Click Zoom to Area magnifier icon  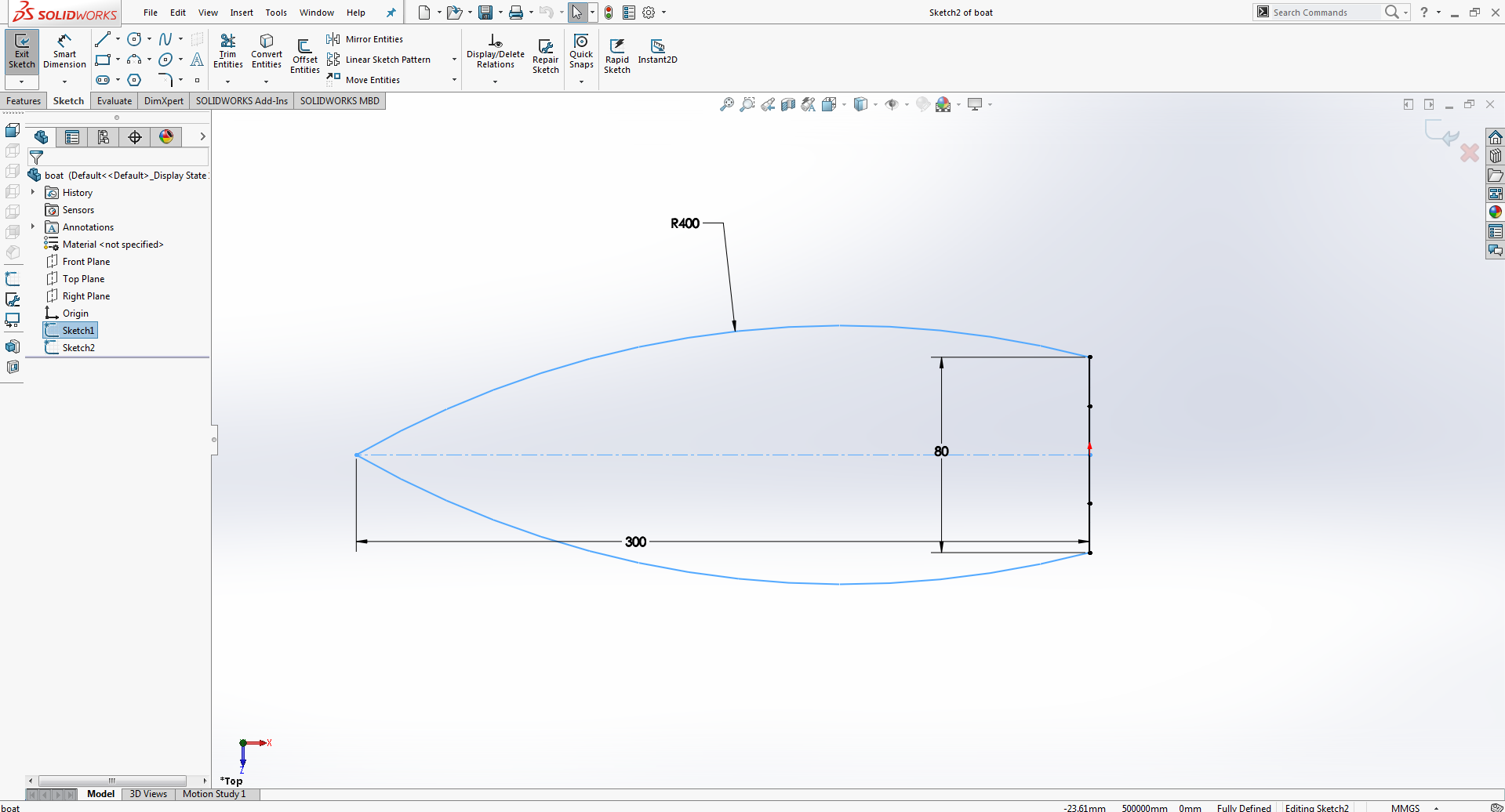(x=747, y=104)
